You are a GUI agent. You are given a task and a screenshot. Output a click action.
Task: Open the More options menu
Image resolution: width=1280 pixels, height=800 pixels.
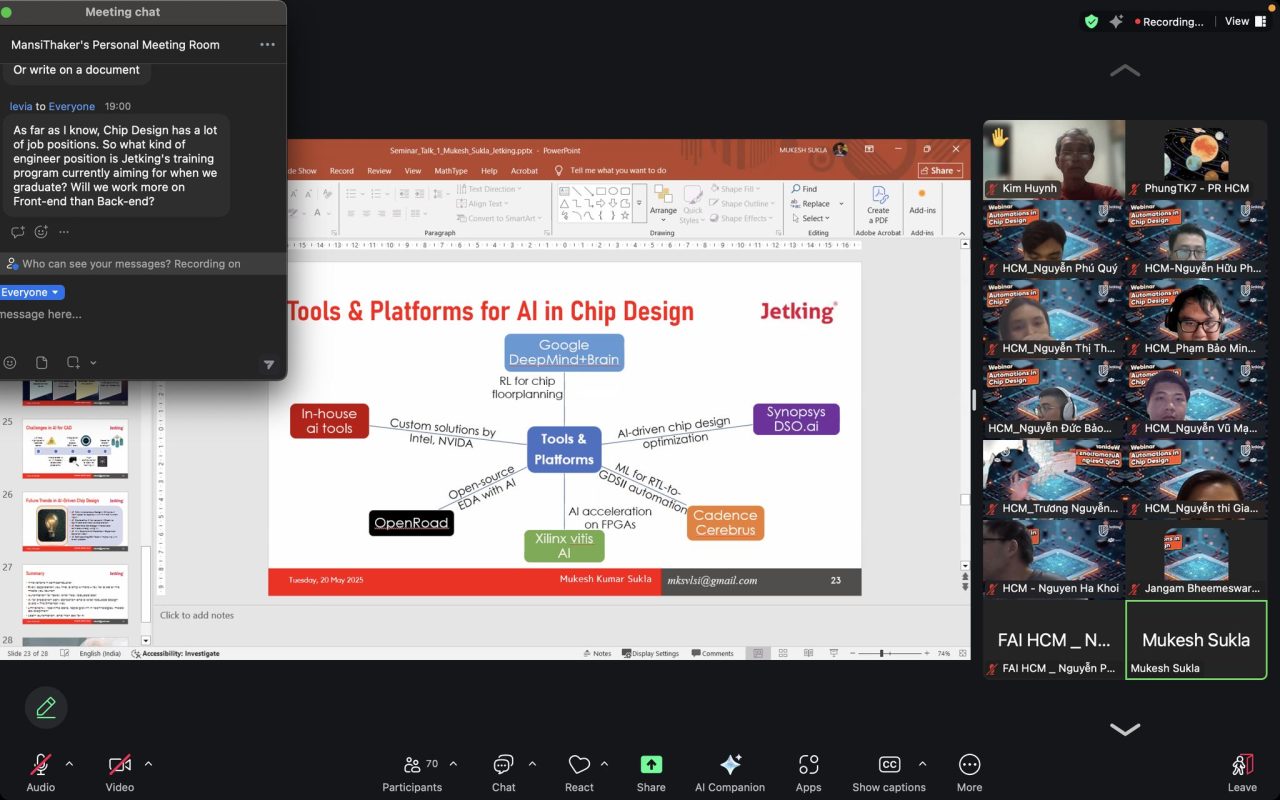click(x=969, y=772)
